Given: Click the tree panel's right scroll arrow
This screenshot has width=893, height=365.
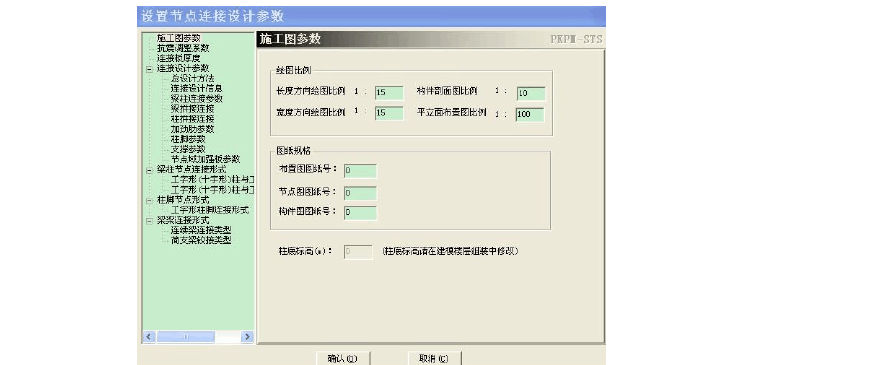Looking at the screenshot, I should click(247, 337).
